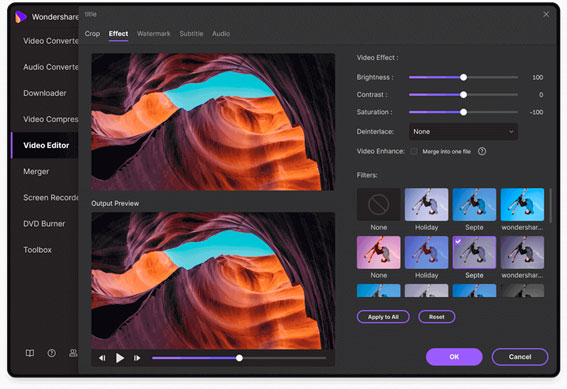The width and height of the screenshot is (567, 389).
Task: Open the user account icon in sidebar
Action: click(x=73, y=353)
